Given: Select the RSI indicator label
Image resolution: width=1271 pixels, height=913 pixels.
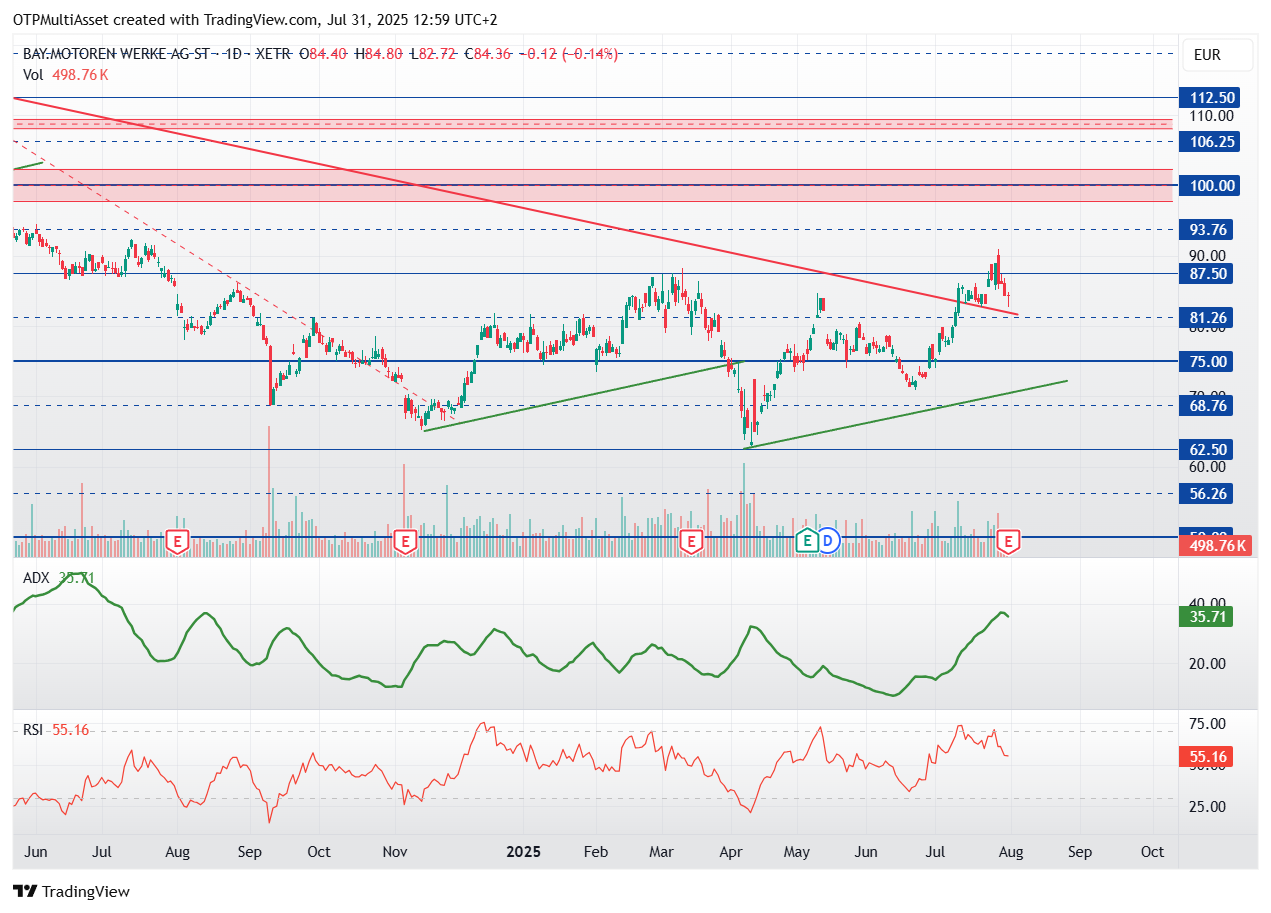Looking at the screenshot, I should click(x=33, y=730).
